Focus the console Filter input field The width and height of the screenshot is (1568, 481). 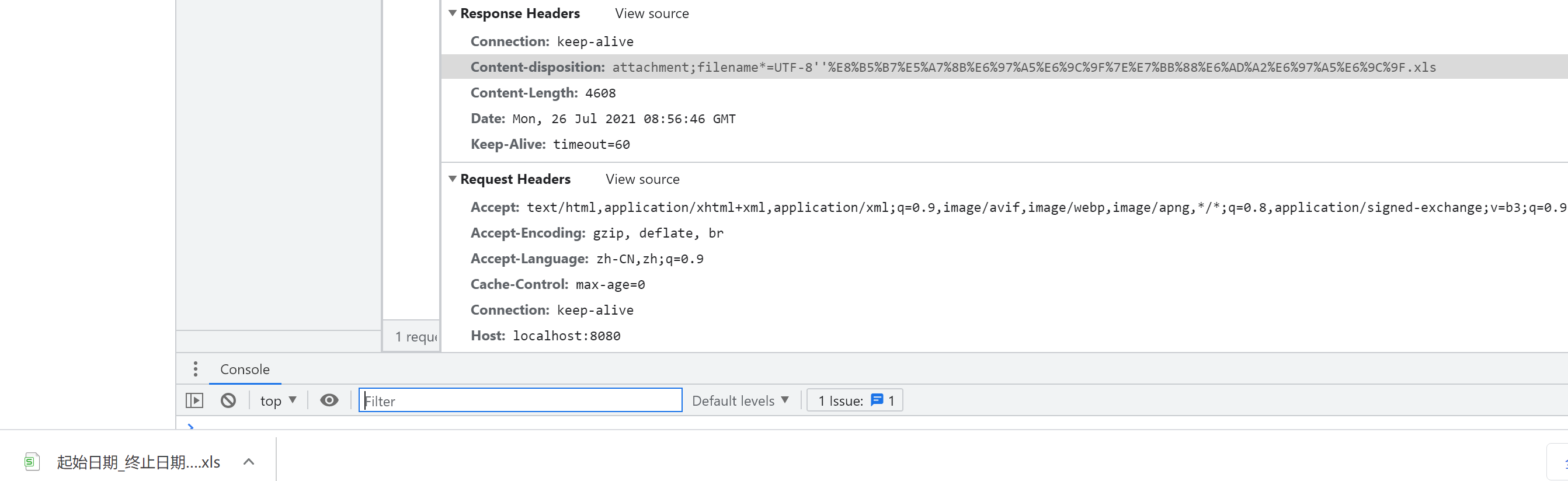click(x=520, y=400)
